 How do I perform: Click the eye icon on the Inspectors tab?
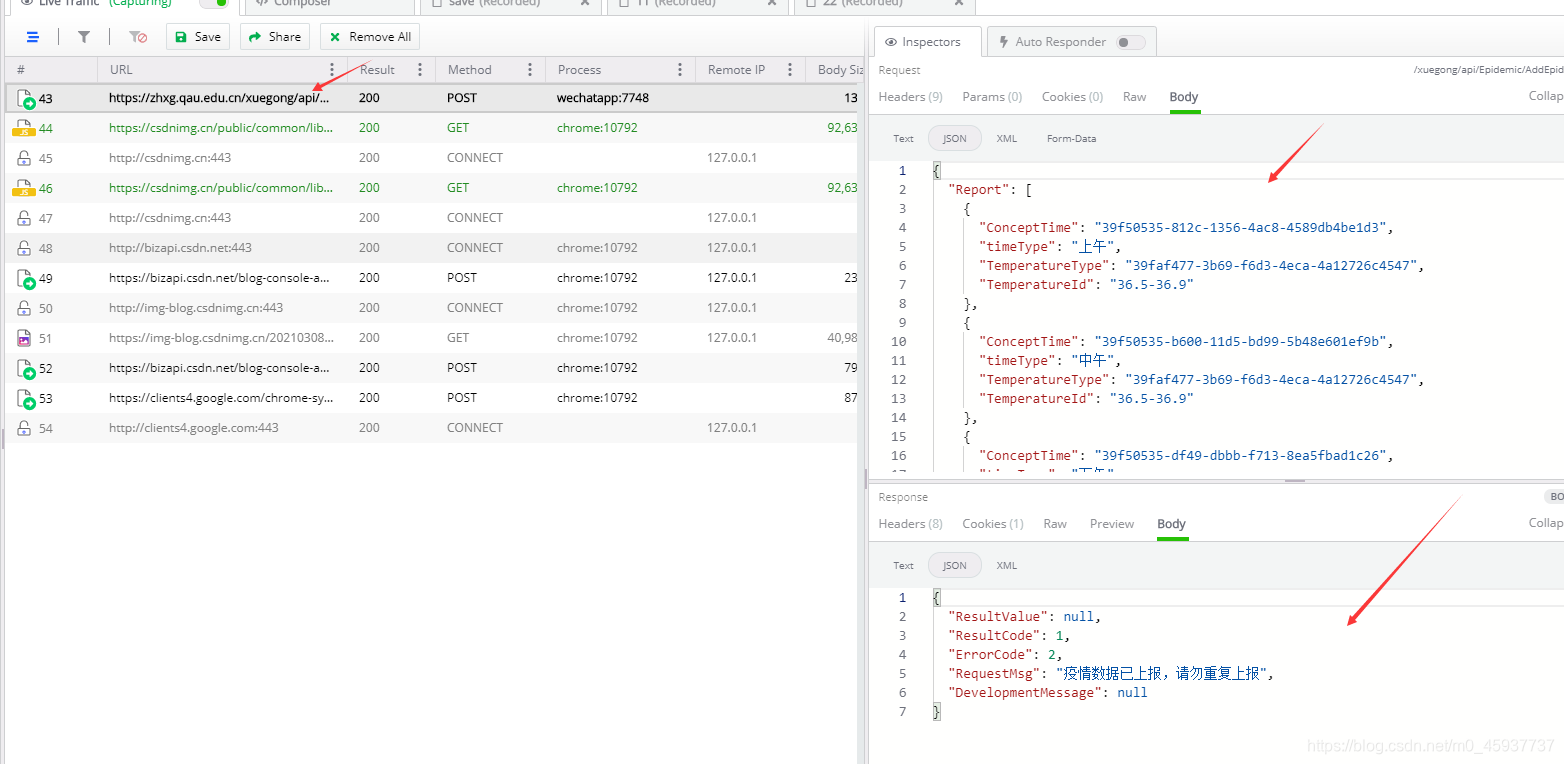tap(890, 42)
